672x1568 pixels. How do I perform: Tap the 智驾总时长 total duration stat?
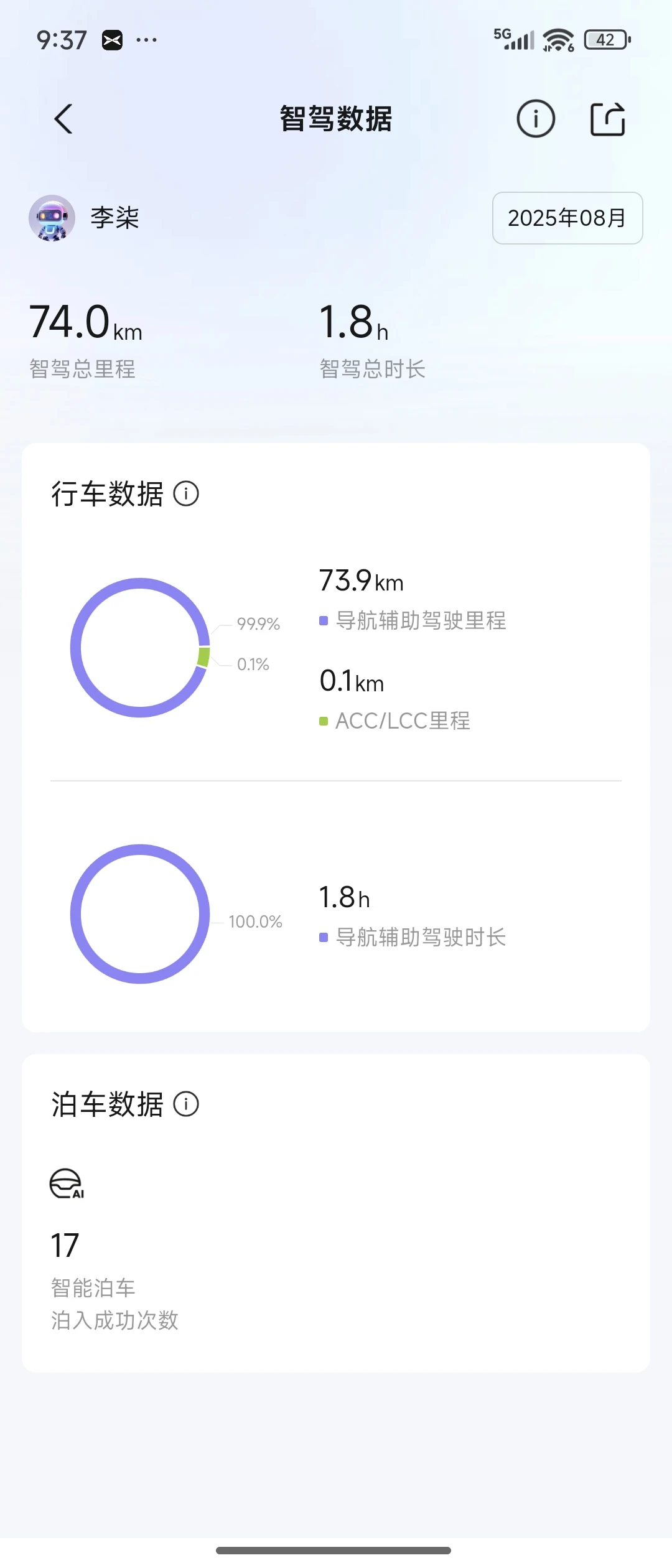pyautogui.click(x=372, y=339)
